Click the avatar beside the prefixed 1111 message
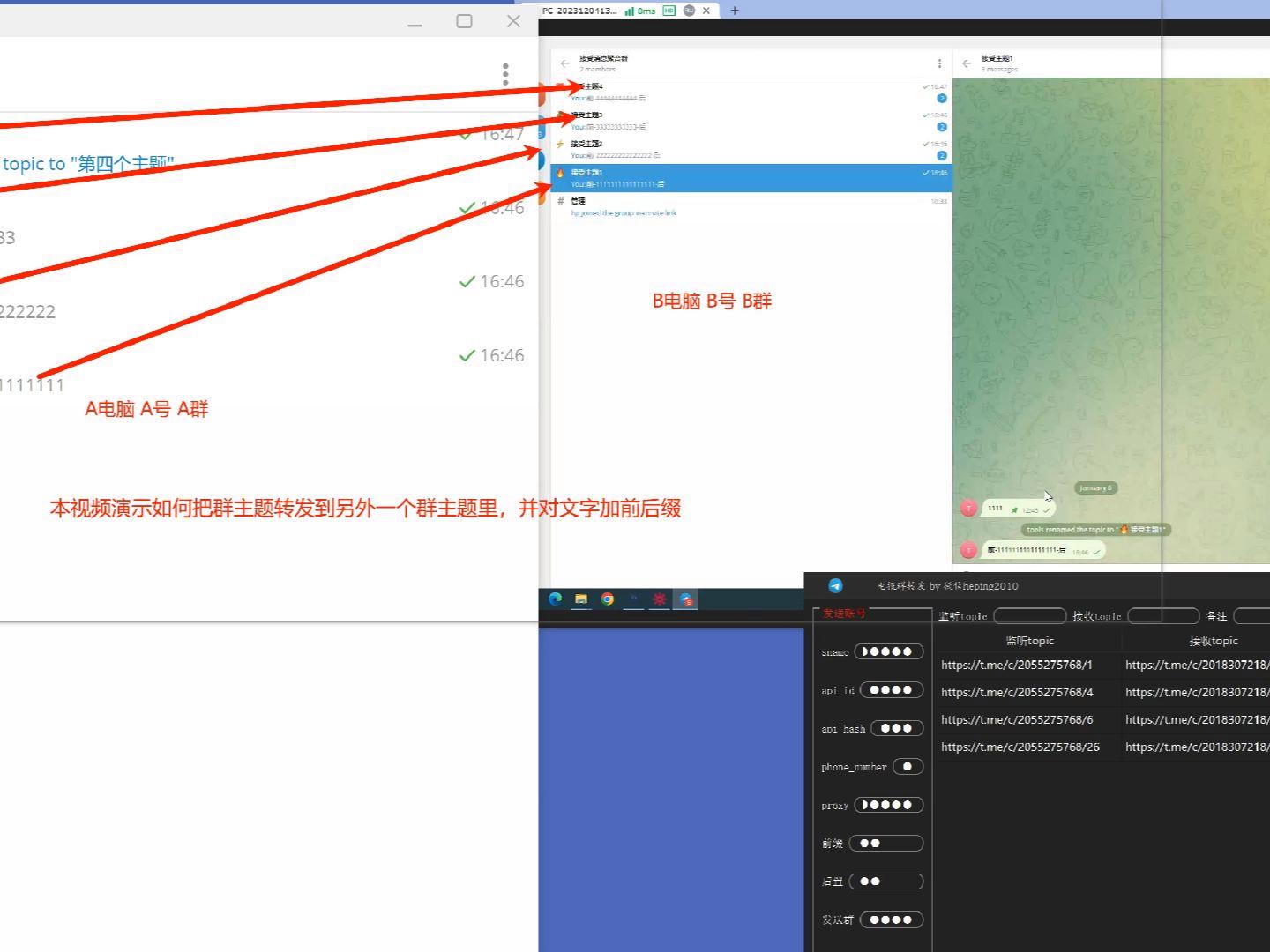Screen dimensions: 1270x952 pyautogui.click(x=968, y=550)
